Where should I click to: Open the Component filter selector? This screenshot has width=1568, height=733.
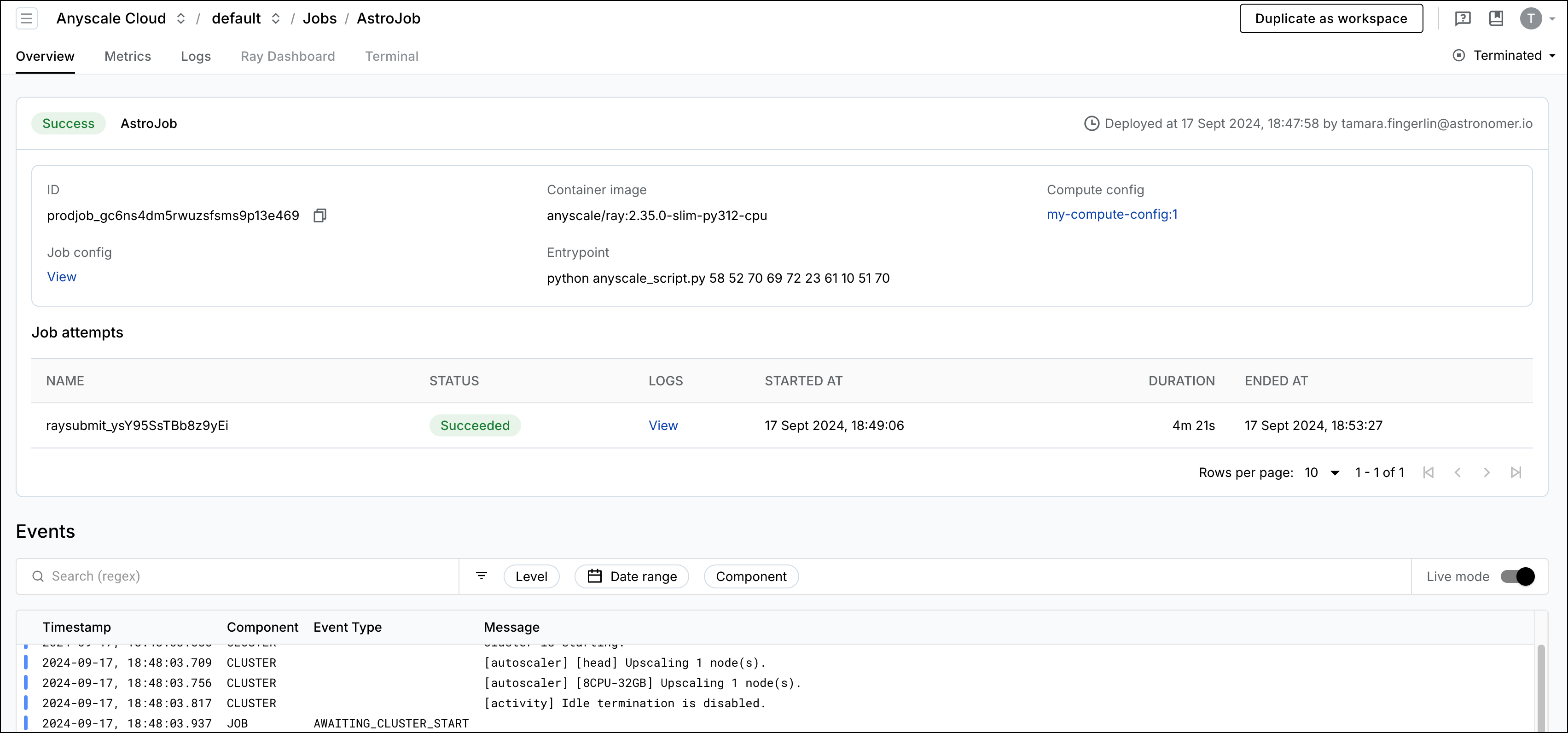(750, 576)
